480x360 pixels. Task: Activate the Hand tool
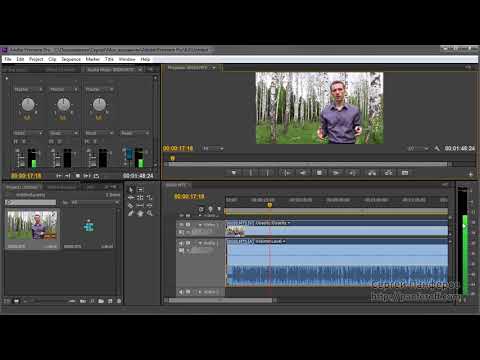point(140,213)
